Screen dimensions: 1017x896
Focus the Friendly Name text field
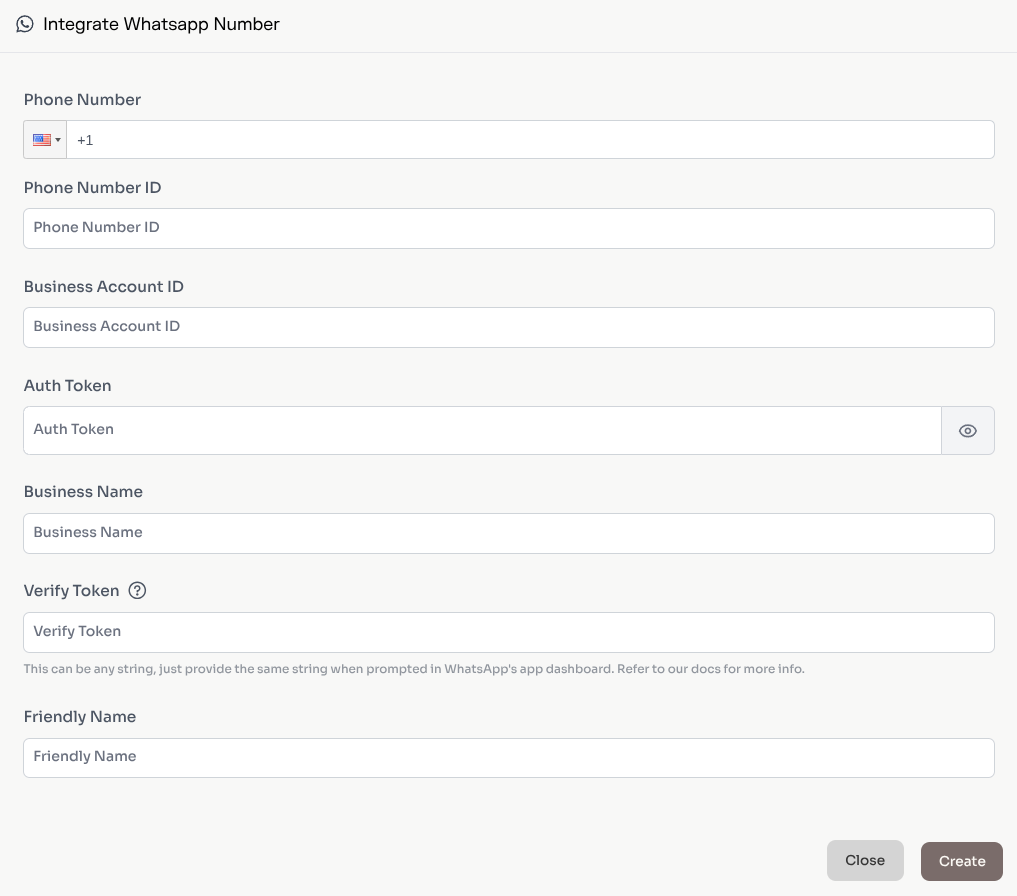400,757
